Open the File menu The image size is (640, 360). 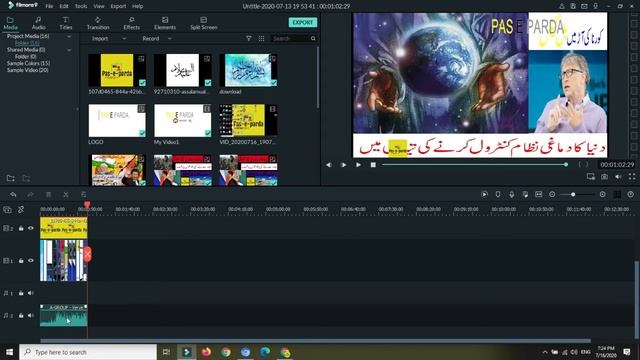(49, 6)
